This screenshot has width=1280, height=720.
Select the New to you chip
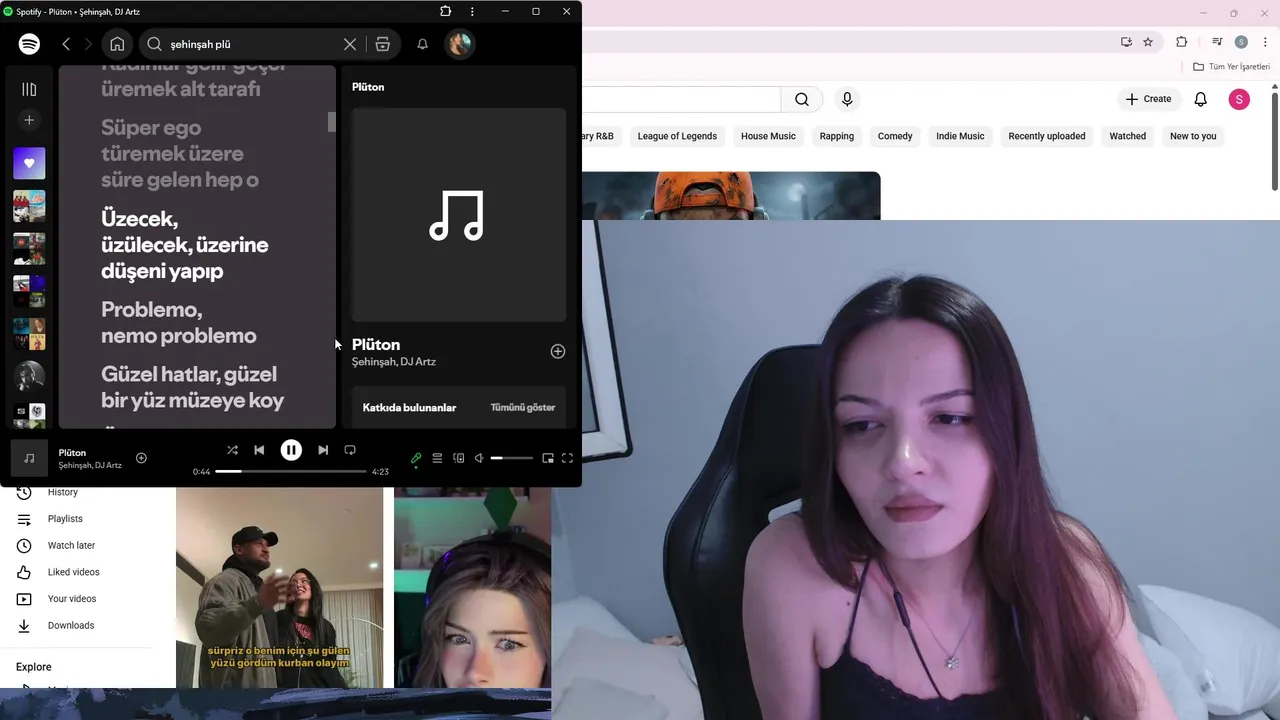pyautogui.click(x=1193, y=136)
